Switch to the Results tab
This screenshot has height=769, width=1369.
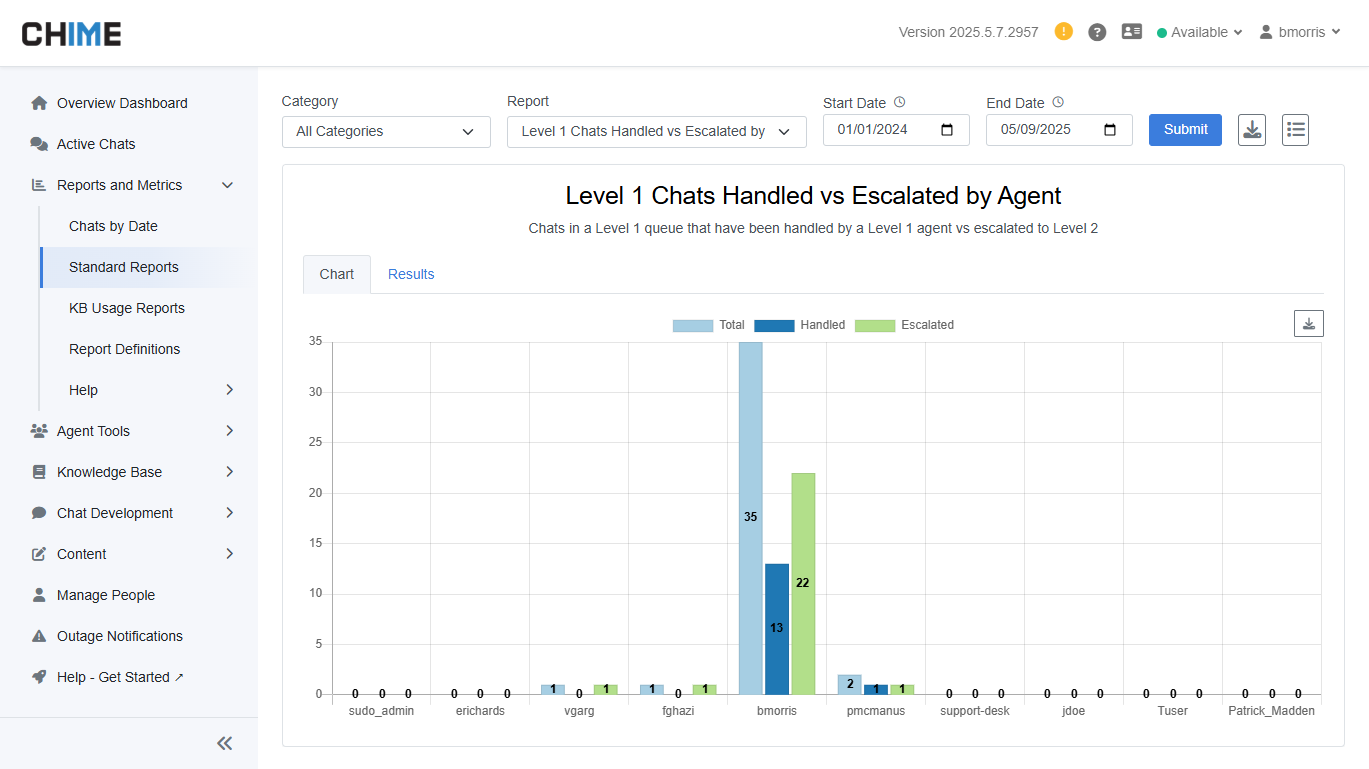click(x=411, y=274)
